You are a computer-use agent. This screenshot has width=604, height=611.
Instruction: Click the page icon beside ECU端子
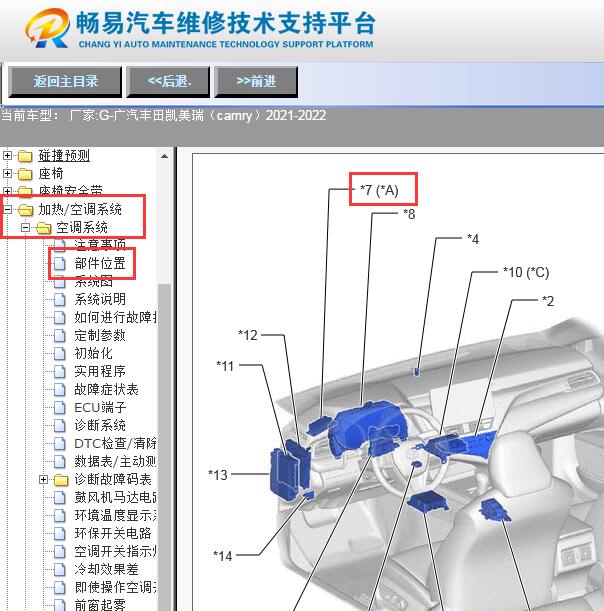click(59, 408)
